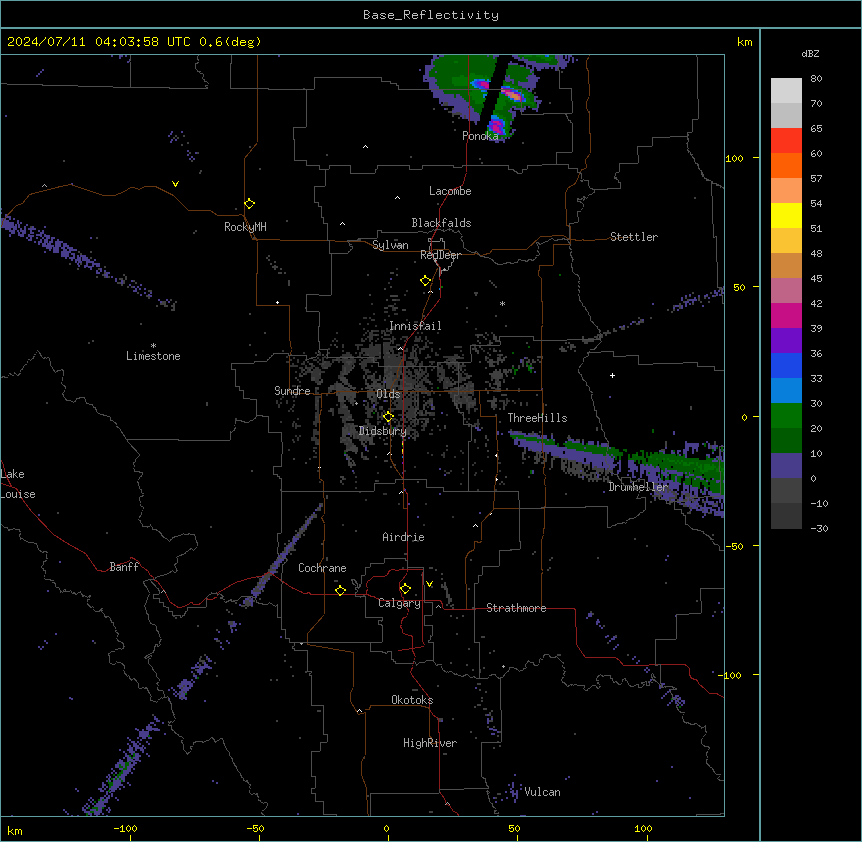Click the Base_Reflectivity title
The height and width of the screenshot is (842, 862).
(431, 15)
